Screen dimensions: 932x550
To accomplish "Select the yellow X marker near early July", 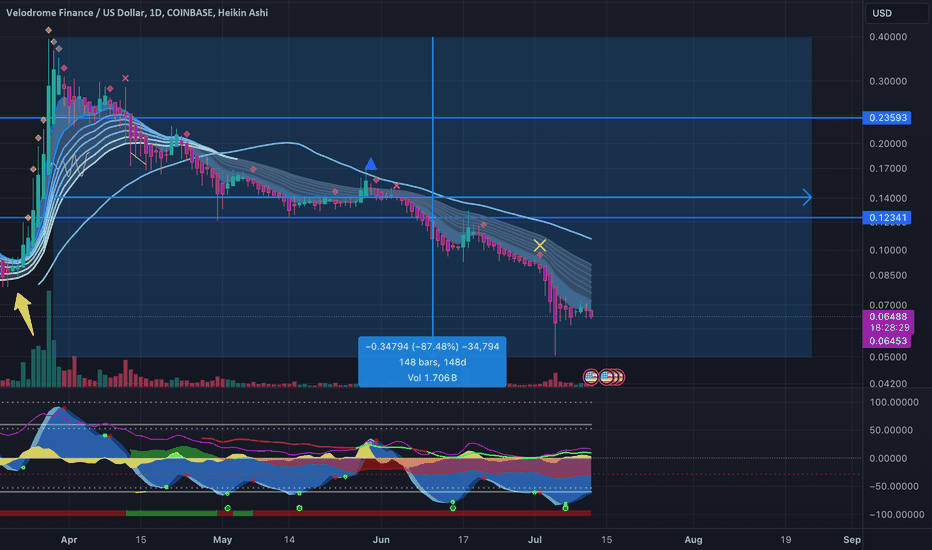I will click(x=540, y=245).
